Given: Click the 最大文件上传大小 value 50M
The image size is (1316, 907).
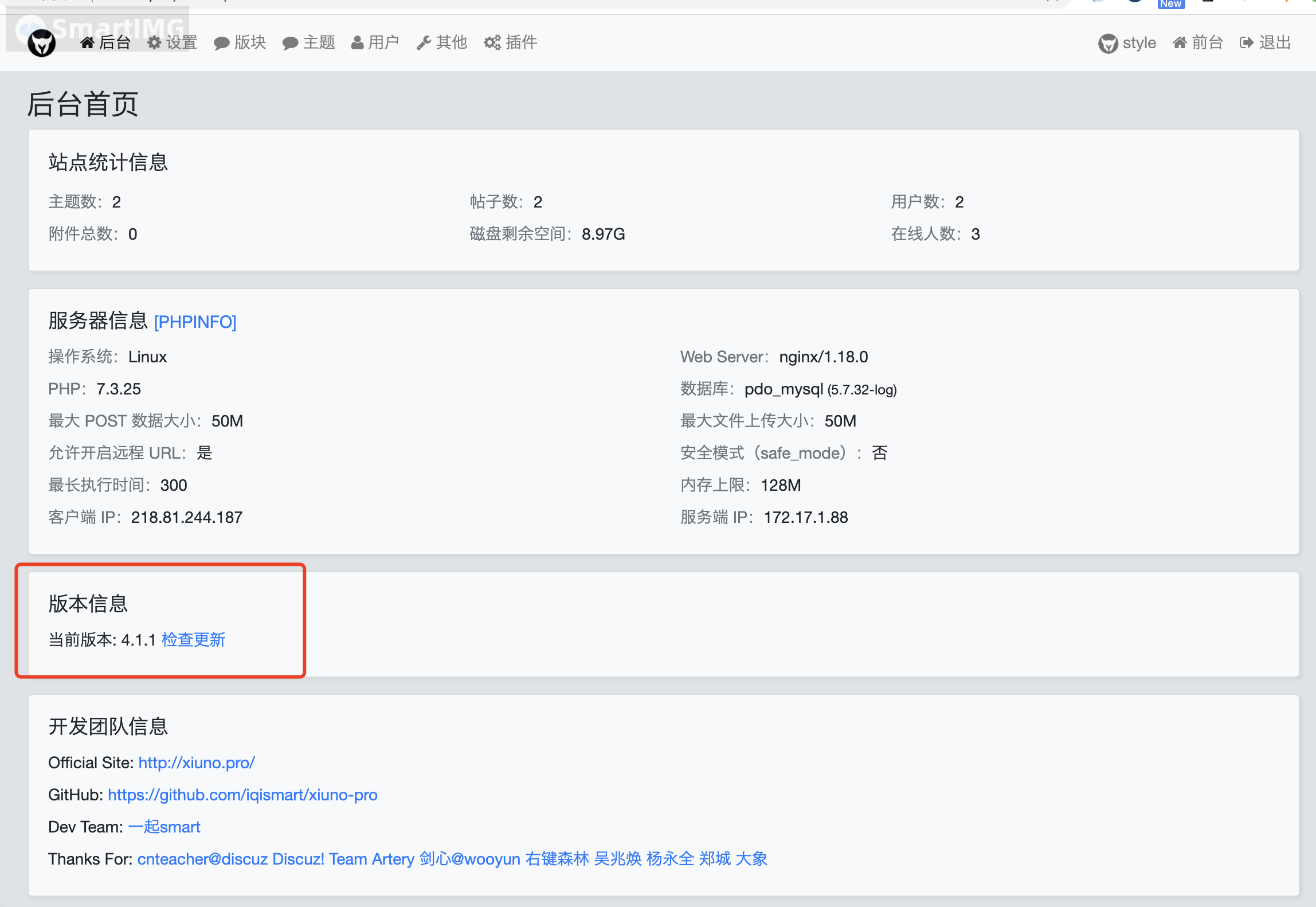Looking at the screenshot, I should (x=840, y=421).
